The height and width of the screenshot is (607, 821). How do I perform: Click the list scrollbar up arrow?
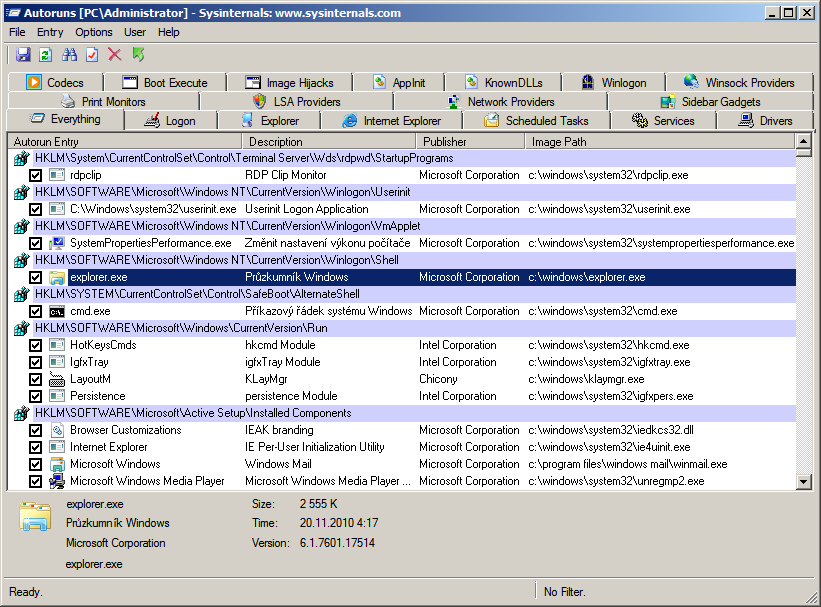pos(804,141)
